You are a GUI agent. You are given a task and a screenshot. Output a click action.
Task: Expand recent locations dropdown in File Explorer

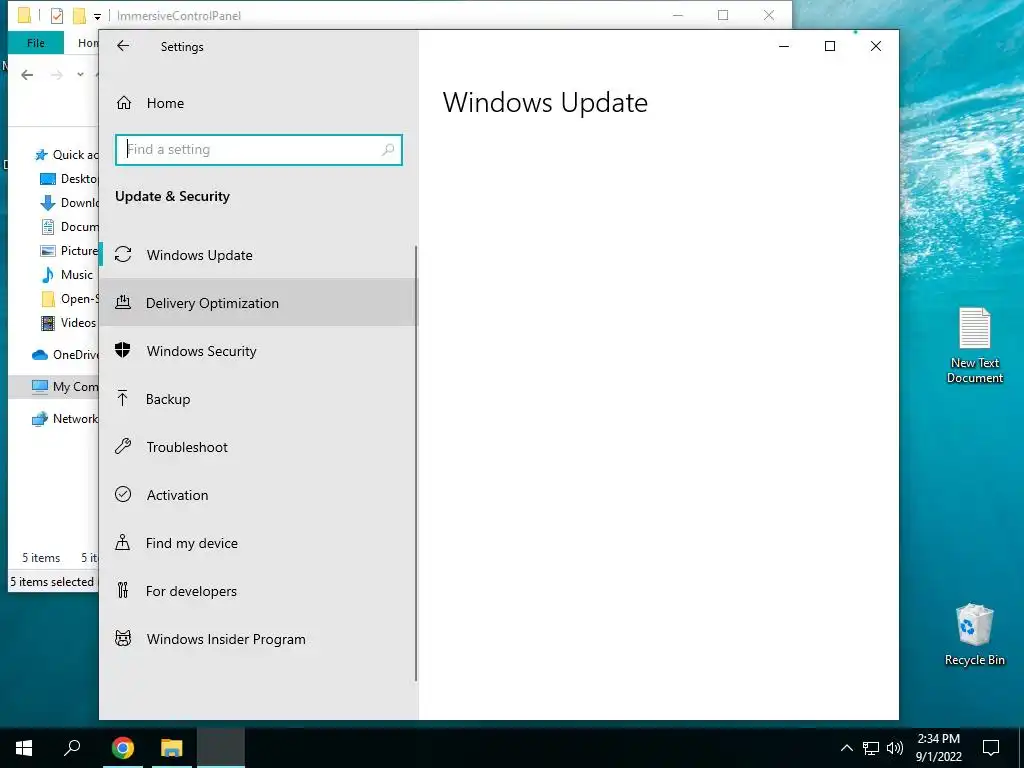[80, 74]
